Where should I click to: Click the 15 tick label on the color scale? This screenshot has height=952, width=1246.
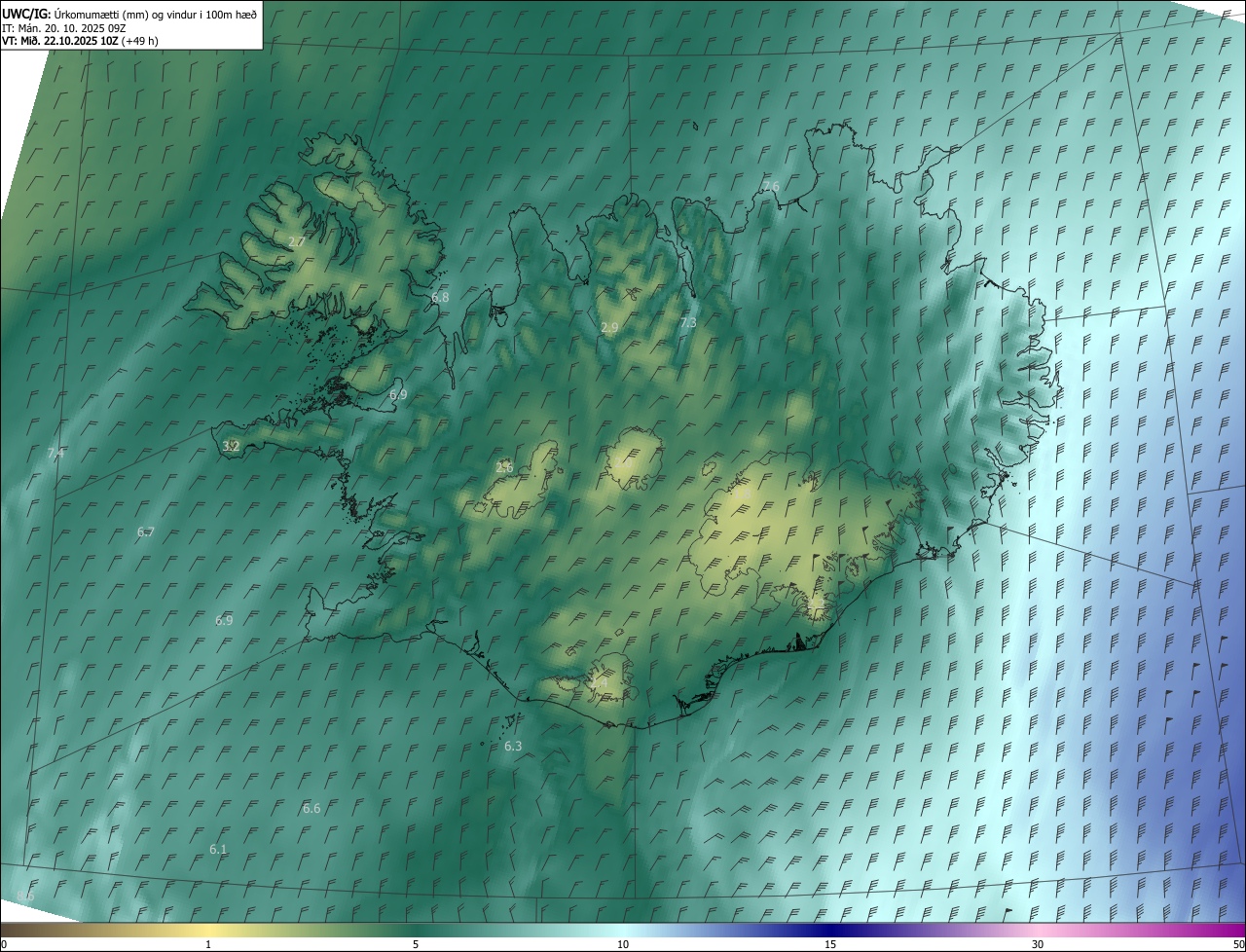pyautogui.click(x=830, y=944)
